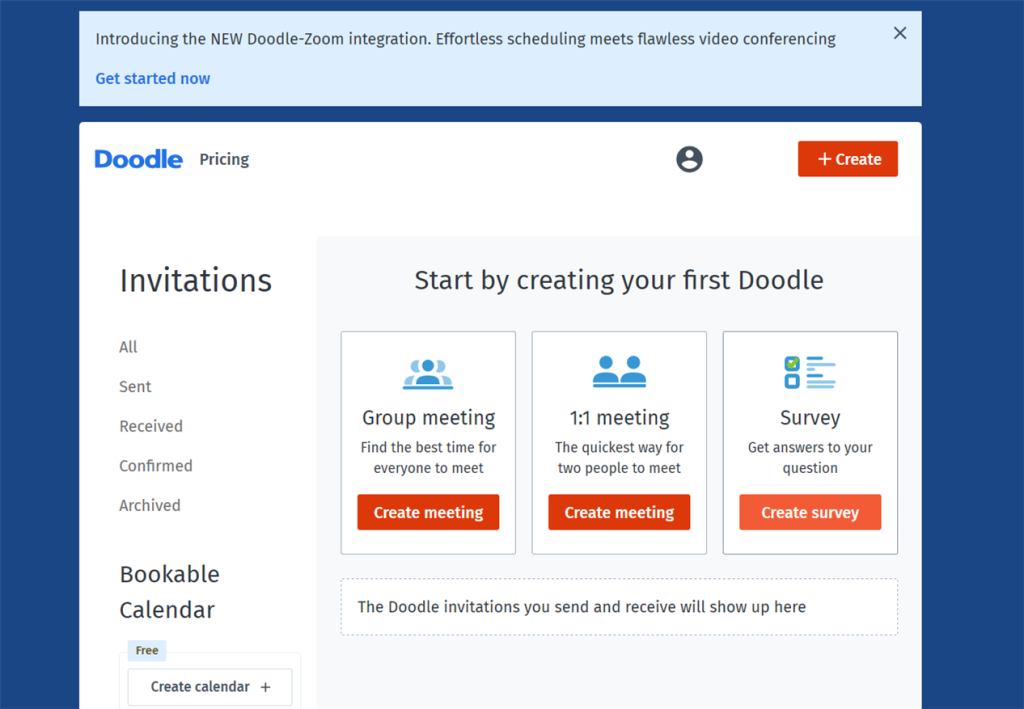This screenshot has height=709, width=1024.
Task: Click the Create survey button
Action: [x=809, y=512]
